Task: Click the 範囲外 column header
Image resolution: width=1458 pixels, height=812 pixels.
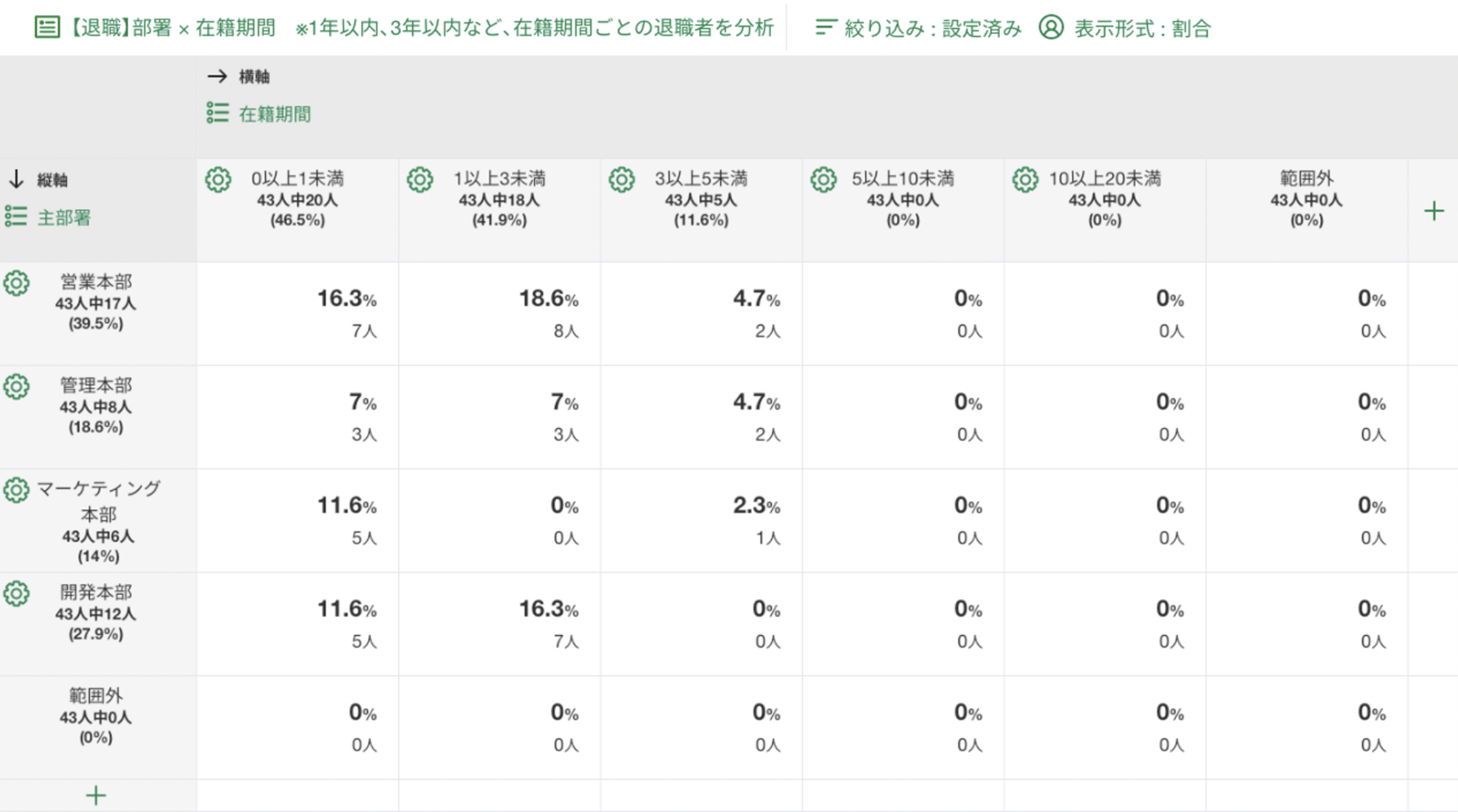Action: point(1306,198)
